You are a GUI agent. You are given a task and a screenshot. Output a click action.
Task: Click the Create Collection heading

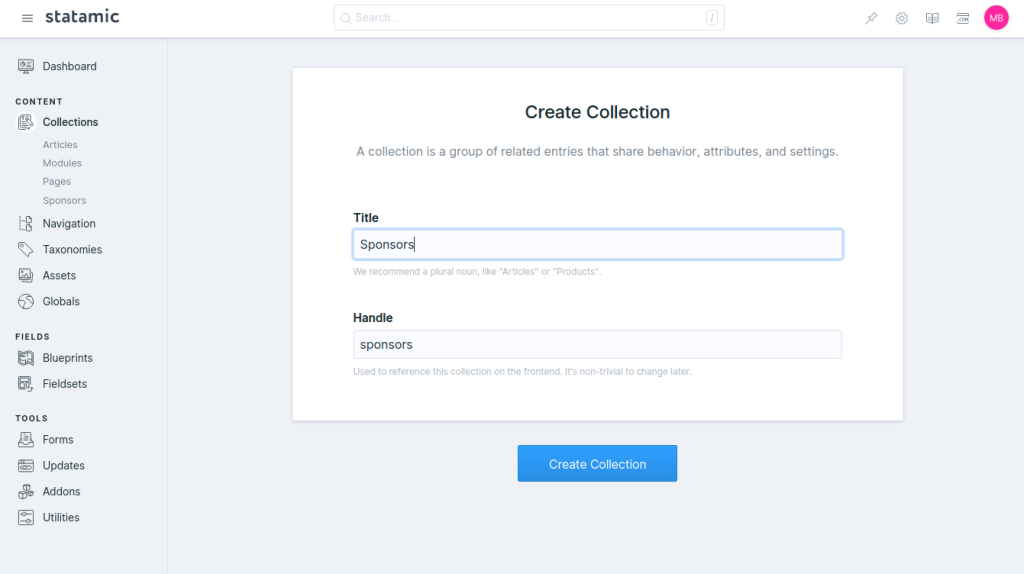pyautogui.click(x=598, y=112)
